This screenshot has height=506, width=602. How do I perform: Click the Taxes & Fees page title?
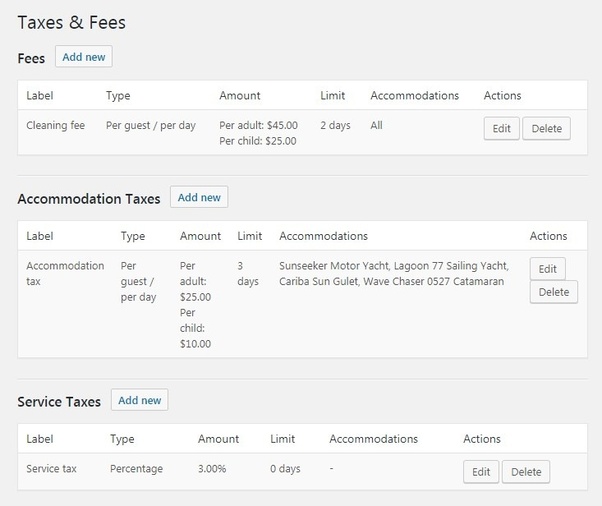72,21
